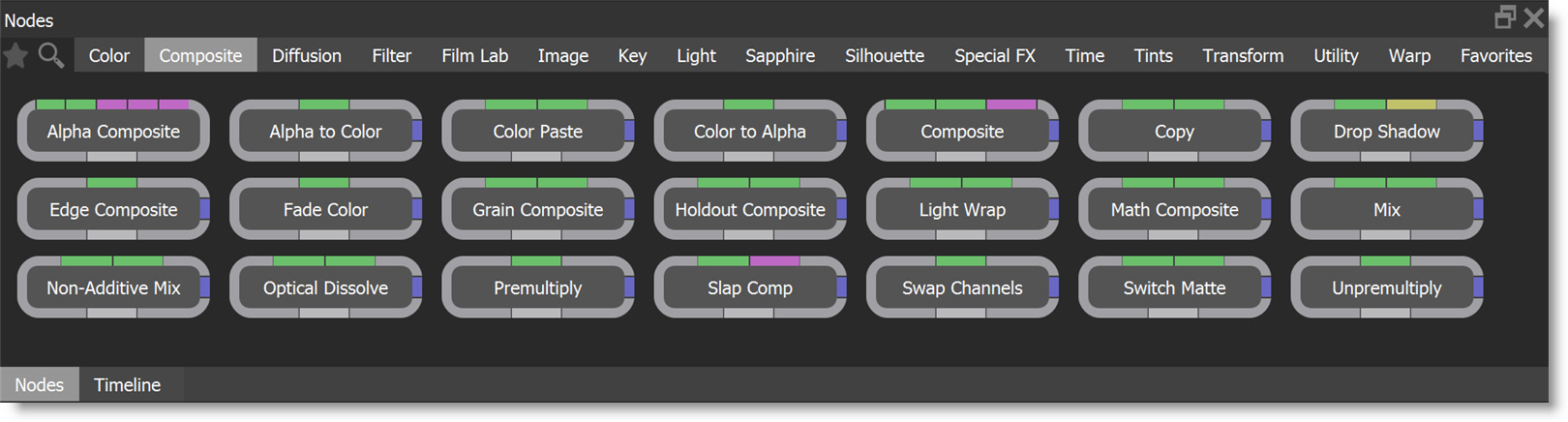This screenshot has width=1568, height=422.
Task: Switch to the Timeline tab
Action: pos(127,385)
